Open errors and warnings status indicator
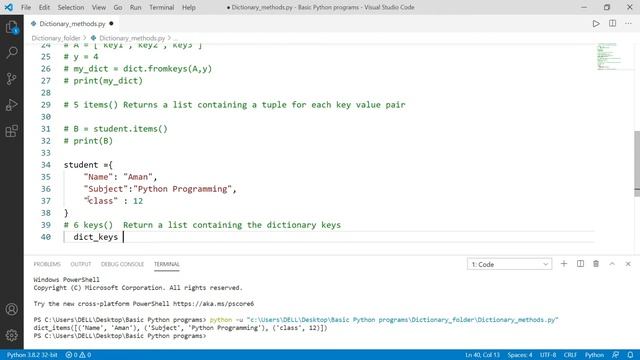The image size is (640, 360). (78, 355)
